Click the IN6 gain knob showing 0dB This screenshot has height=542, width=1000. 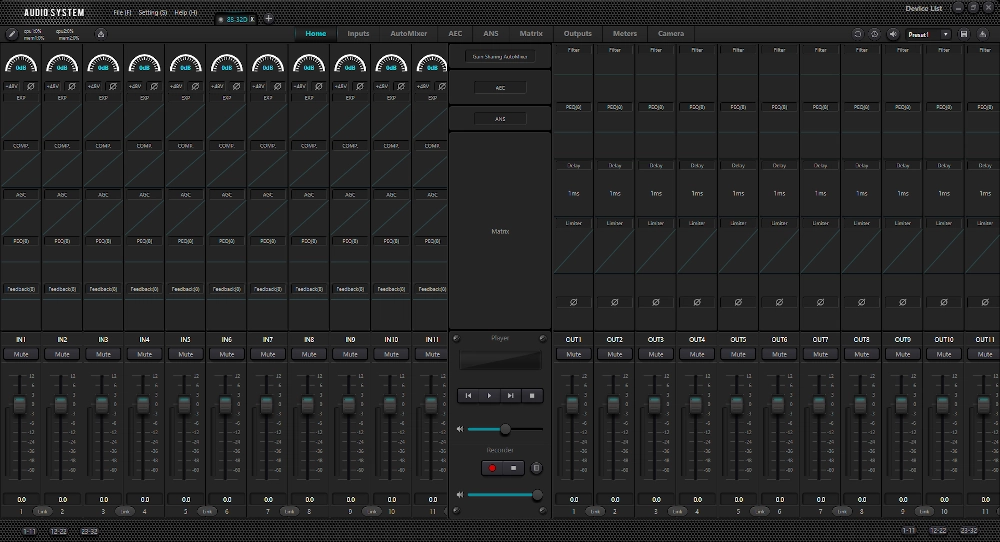pos(226,64)
